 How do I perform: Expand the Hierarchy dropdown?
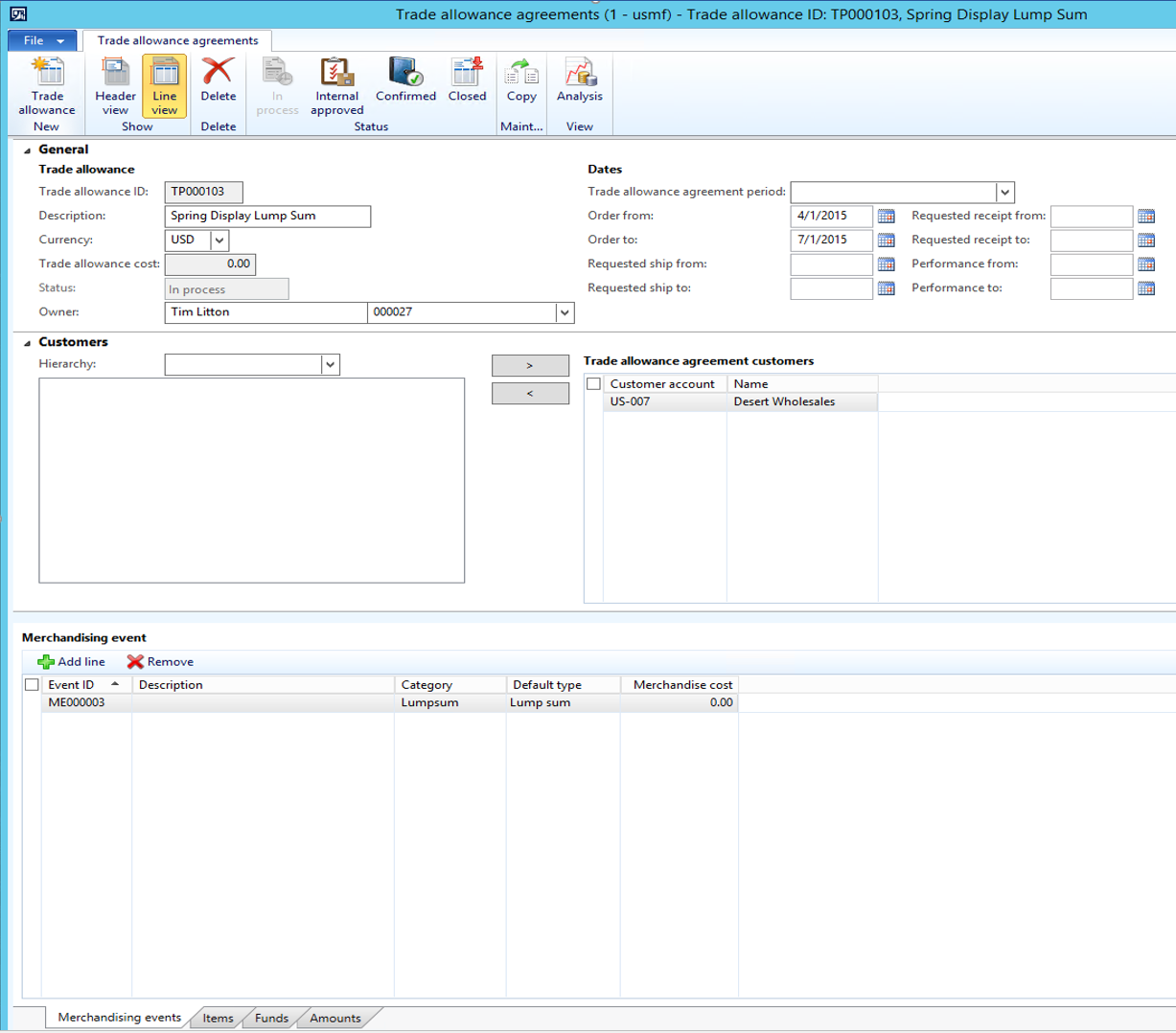click(x=330, y=365)
